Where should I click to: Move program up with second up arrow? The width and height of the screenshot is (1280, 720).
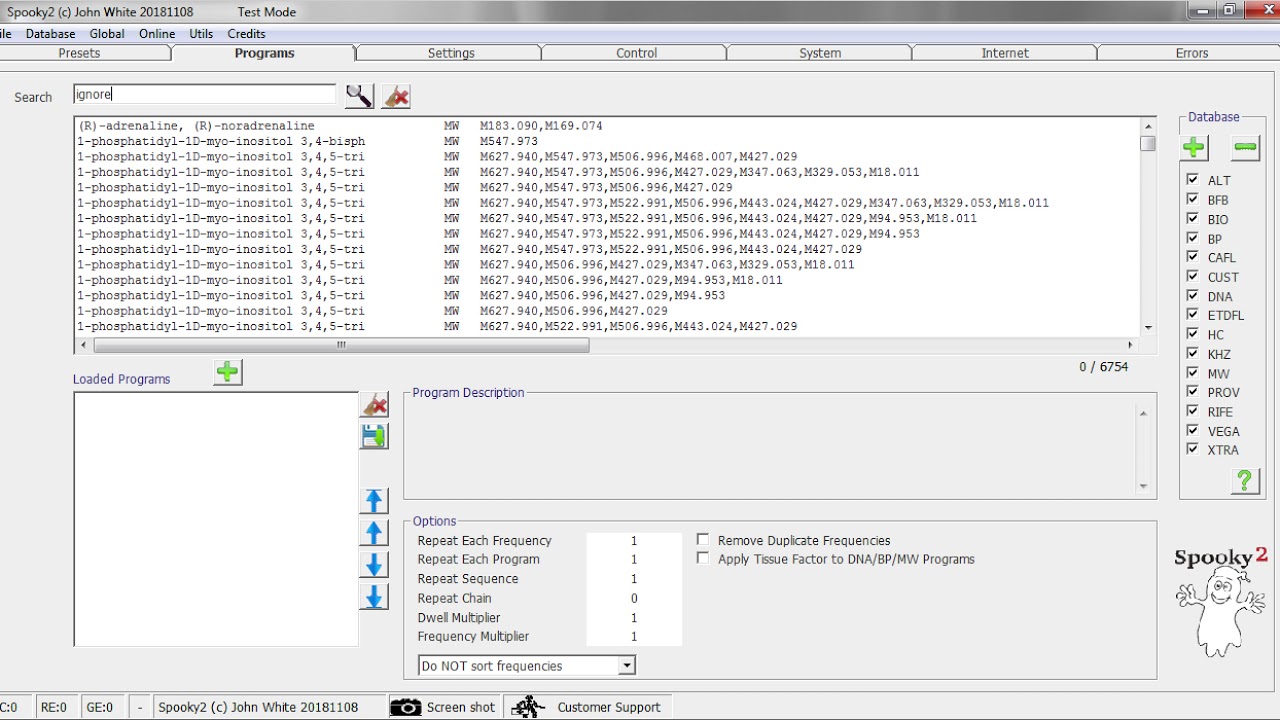click(x=374, y=533)
